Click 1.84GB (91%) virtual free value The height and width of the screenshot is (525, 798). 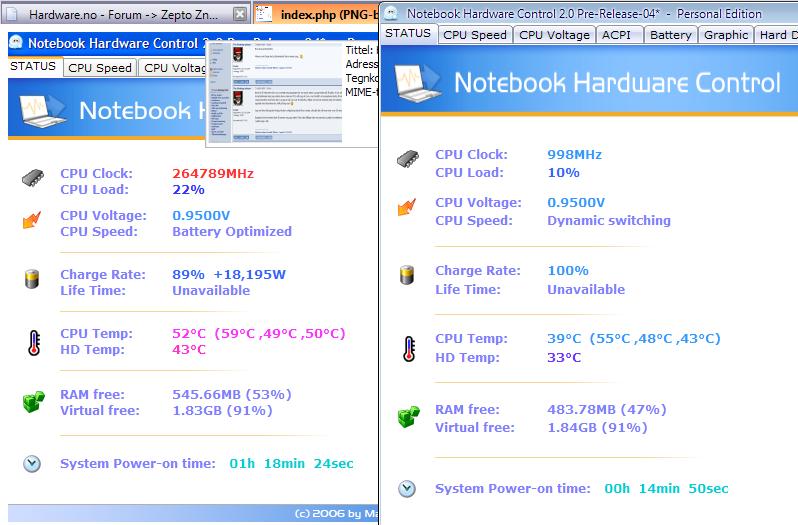click(x=597, y=427)
